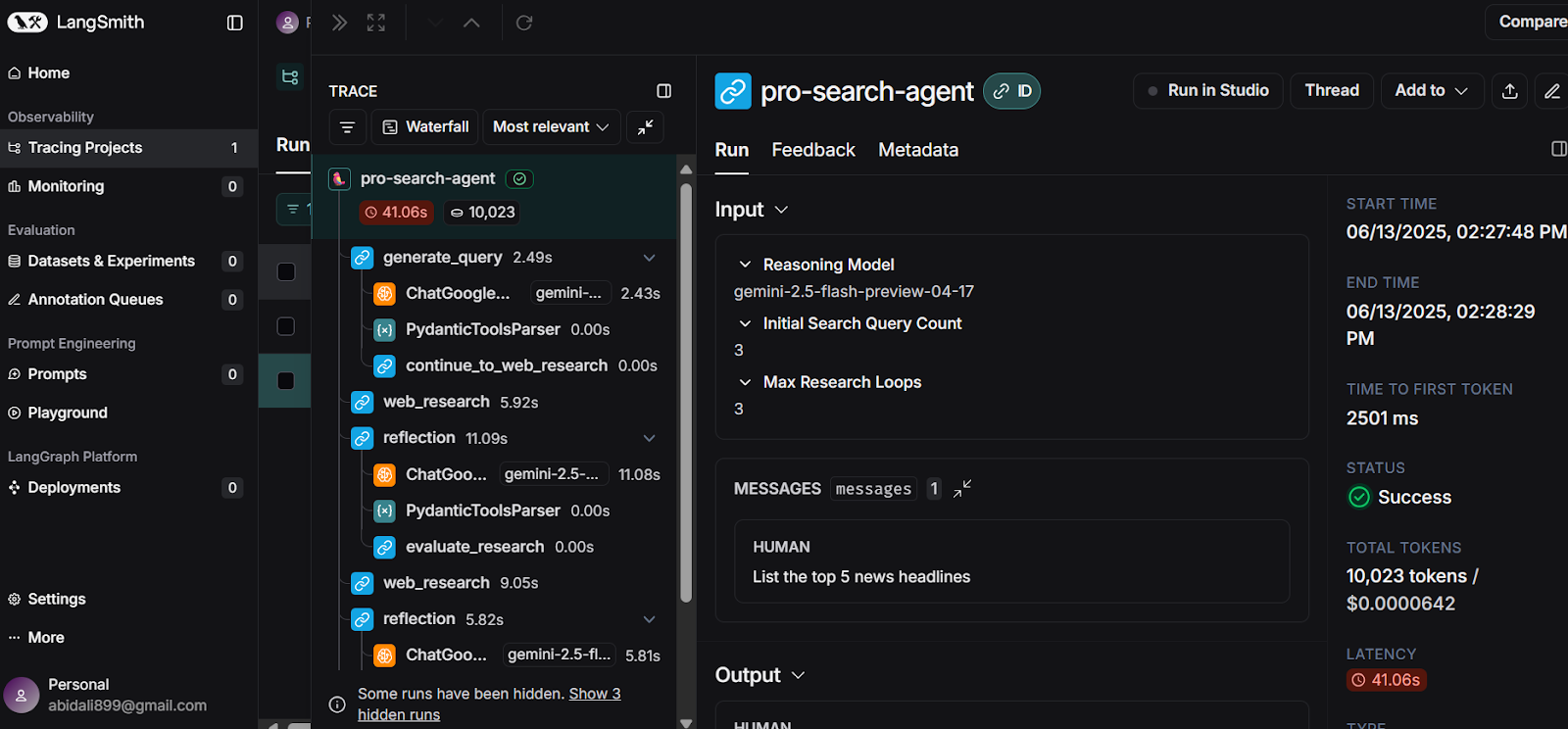
Task: Click the trace panel vertical scrollbar
Action: tap(686, 392)
